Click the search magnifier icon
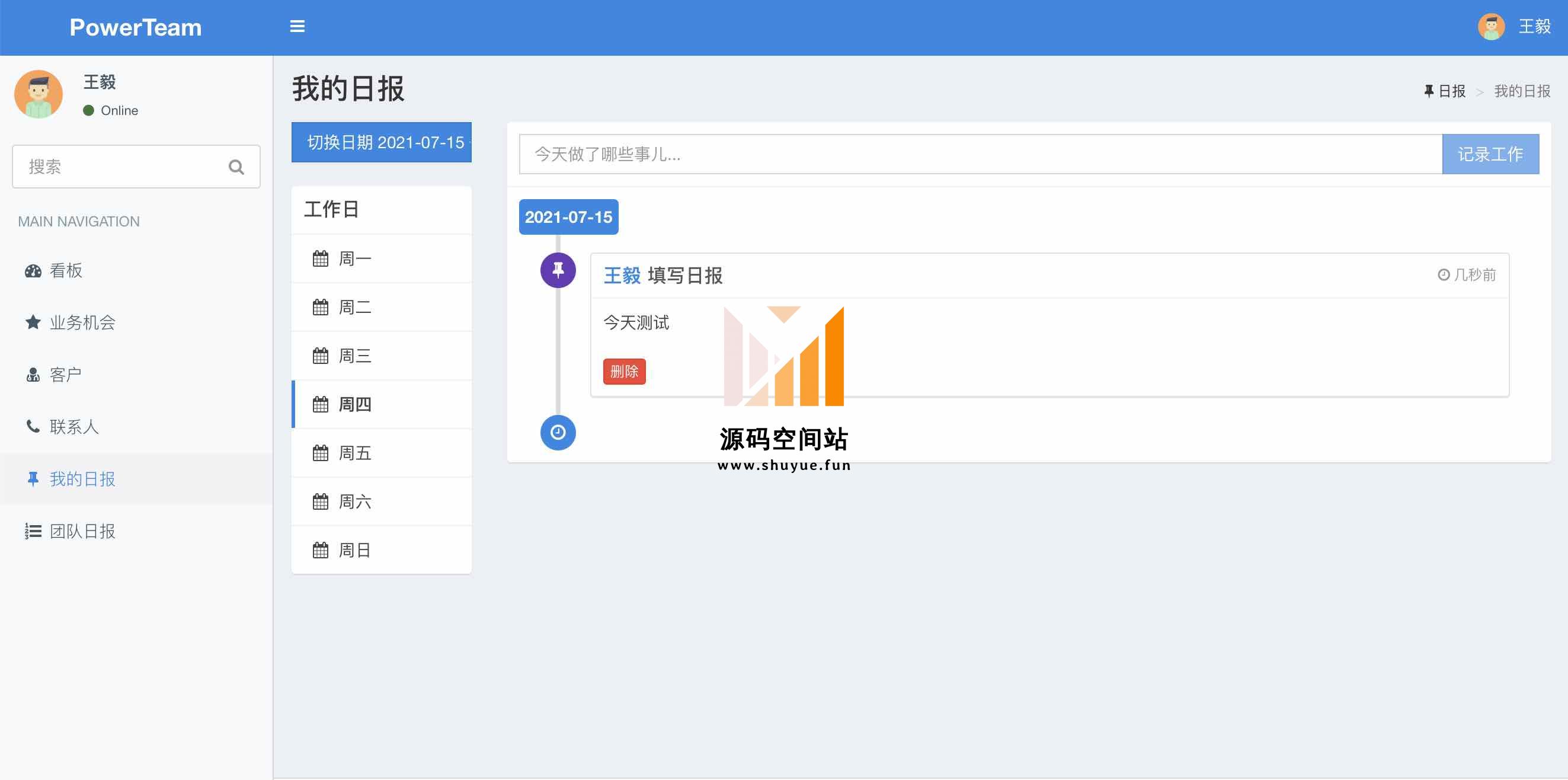 click(236, 167)
